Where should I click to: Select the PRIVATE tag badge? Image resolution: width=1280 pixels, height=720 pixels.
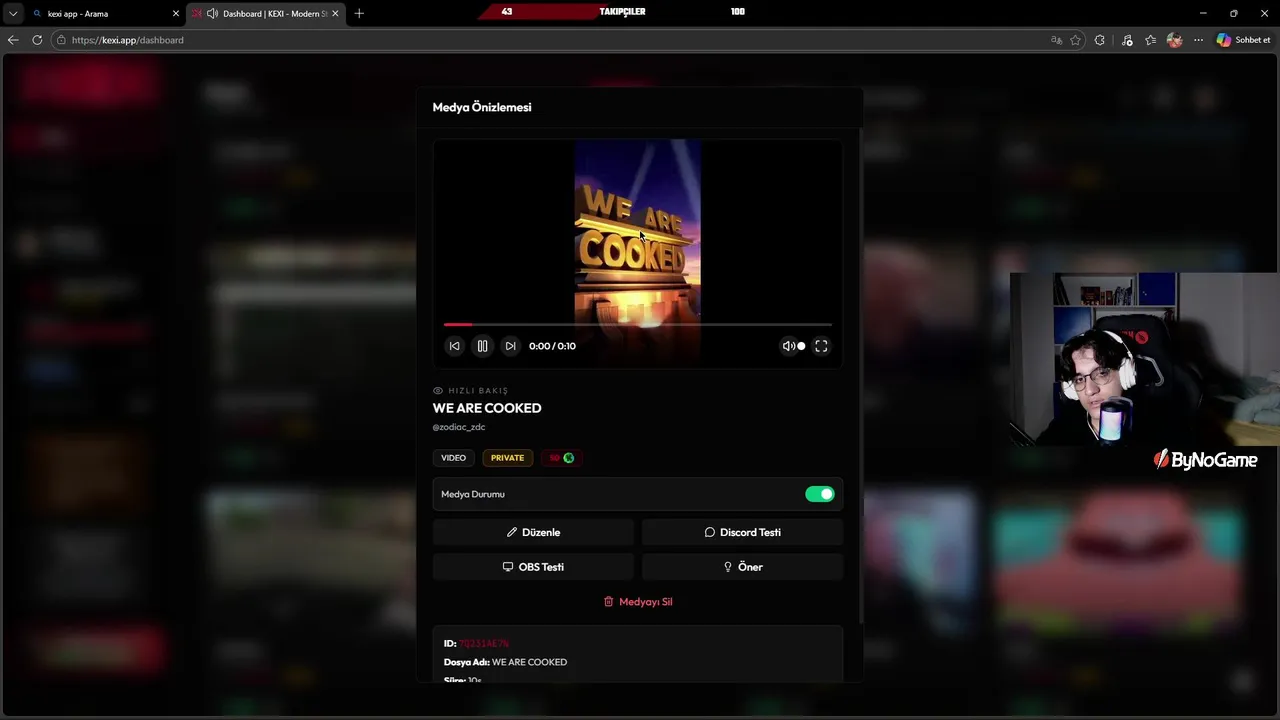point(507,458)
